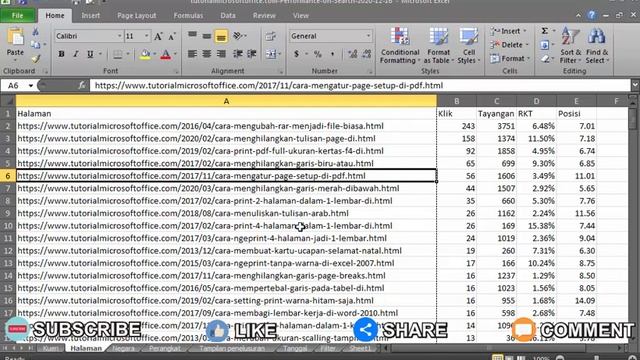Click the AutoSum sigma icon
This screenshot has height=360, width=640.
click(x=544, y=31)
